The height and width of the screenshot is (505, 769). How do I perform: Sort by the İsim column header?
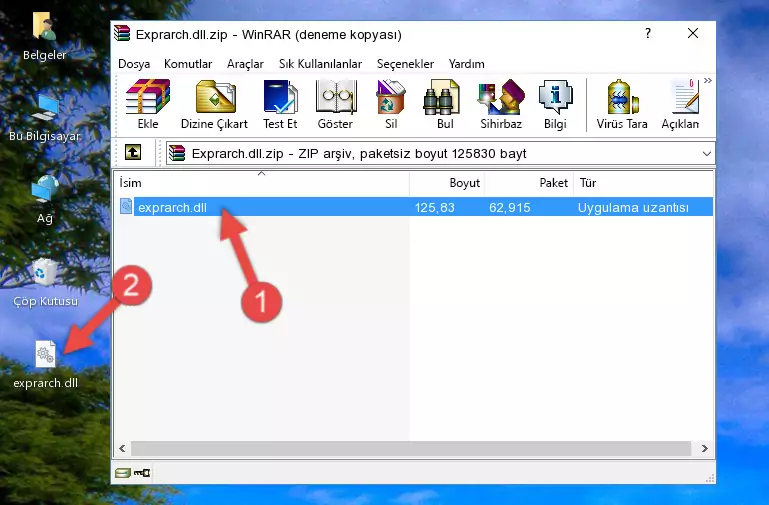262,183
